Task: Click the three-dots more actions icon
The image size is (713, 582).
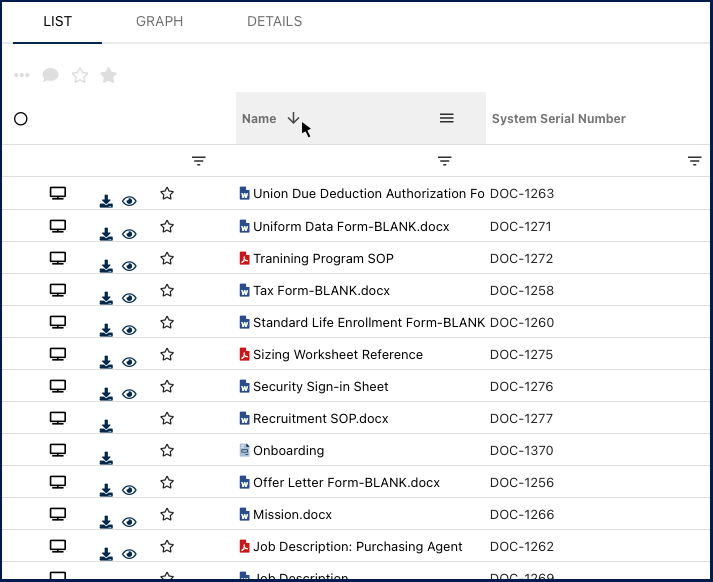Action: click(x=22, y=75)
